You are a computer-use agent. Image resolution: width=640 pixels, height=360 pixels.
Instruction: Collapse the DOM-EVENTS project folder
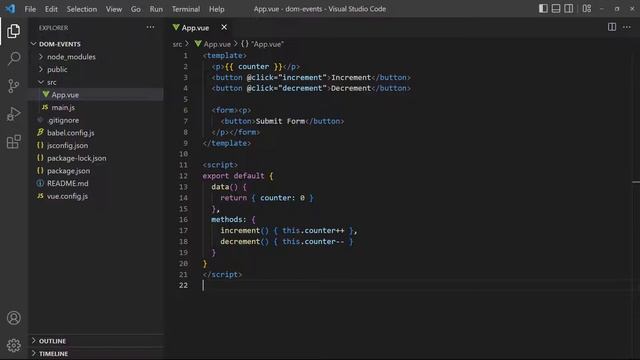(x=96, y=44)
